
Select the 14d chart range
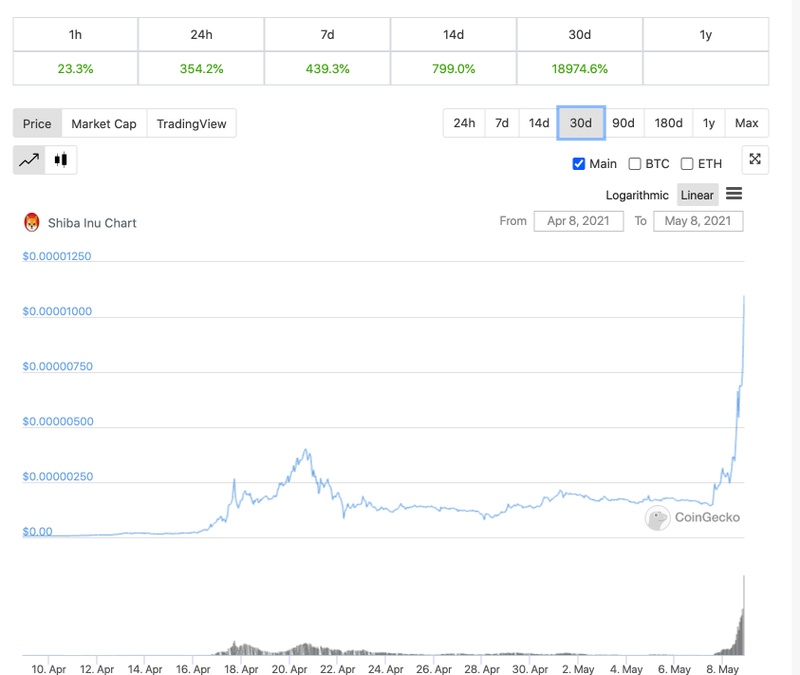coord(539,123)
